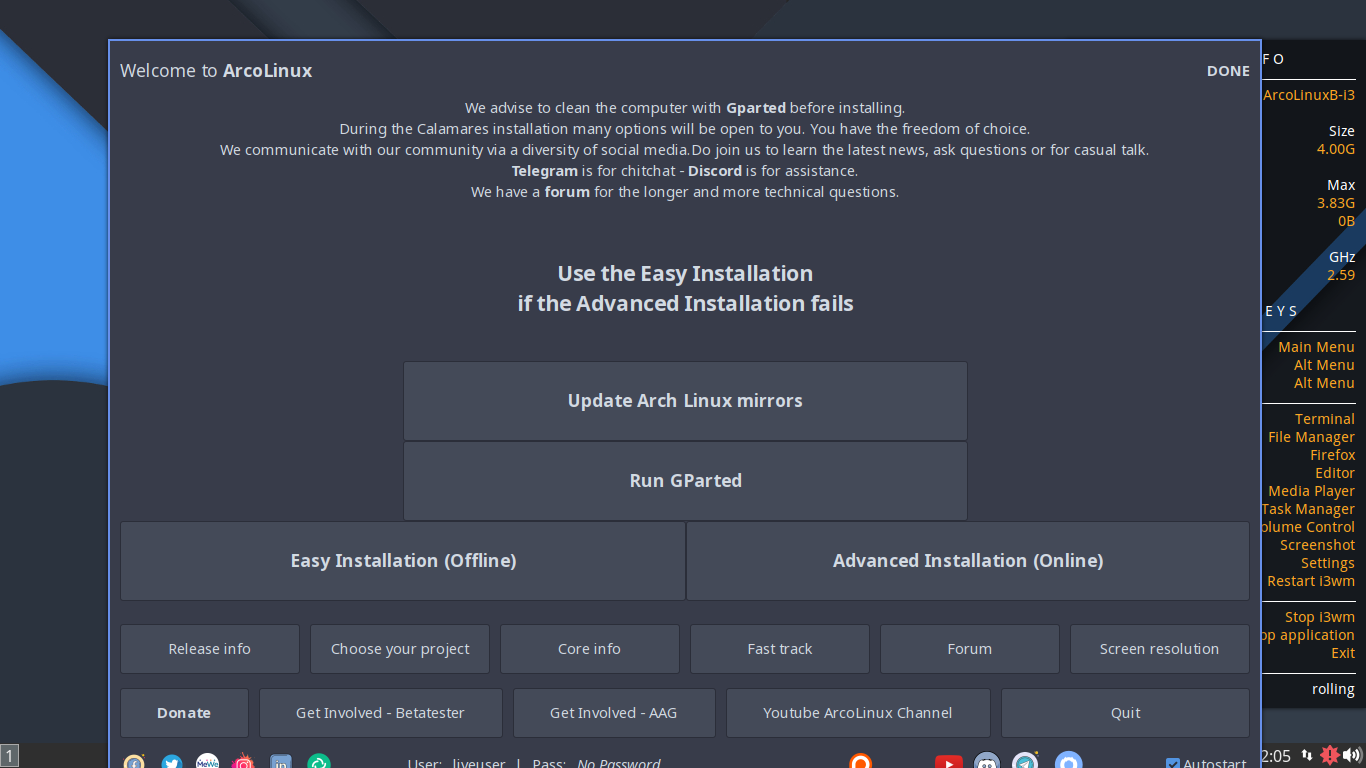This screenshot has width=1366, height=768.
Task: Start Advanced Installation (Online)
Action: [968, 561]
